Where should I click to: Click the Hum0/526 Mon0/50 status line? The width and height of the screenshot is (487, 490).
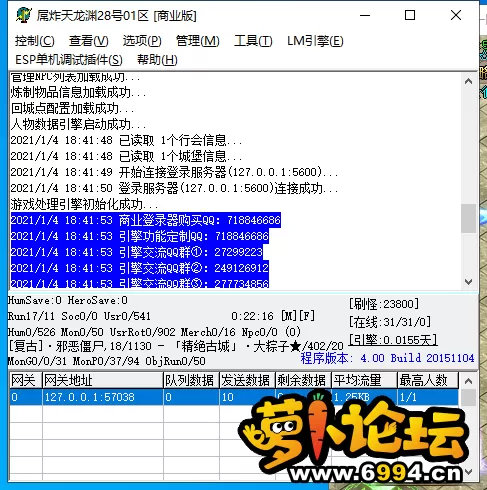pyautogui.click(x=154, y=332)
